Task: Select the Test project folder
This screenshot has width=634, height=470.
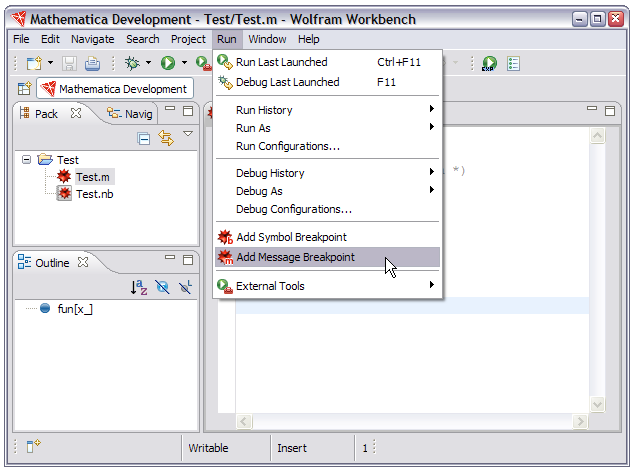Action: click(x=68, y=160)
